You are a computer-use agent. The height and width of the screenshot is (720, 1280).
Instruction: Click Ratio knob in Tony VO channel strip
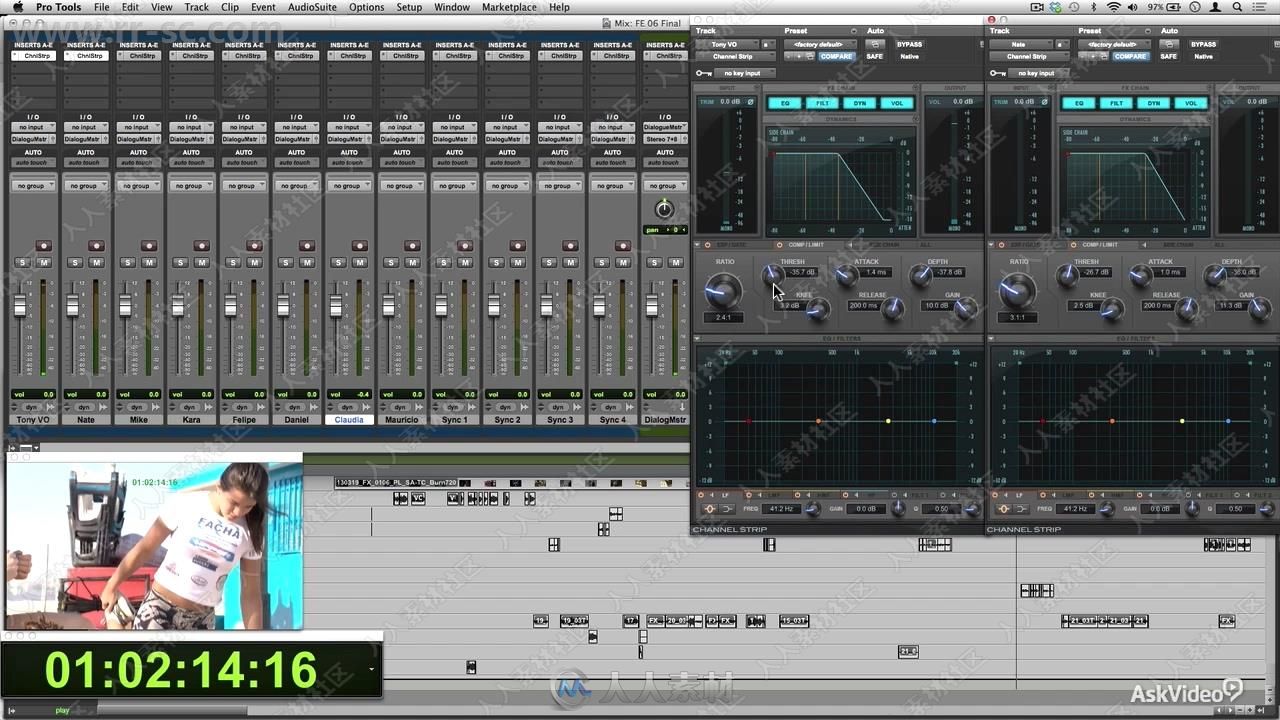(x=722, y=291)
